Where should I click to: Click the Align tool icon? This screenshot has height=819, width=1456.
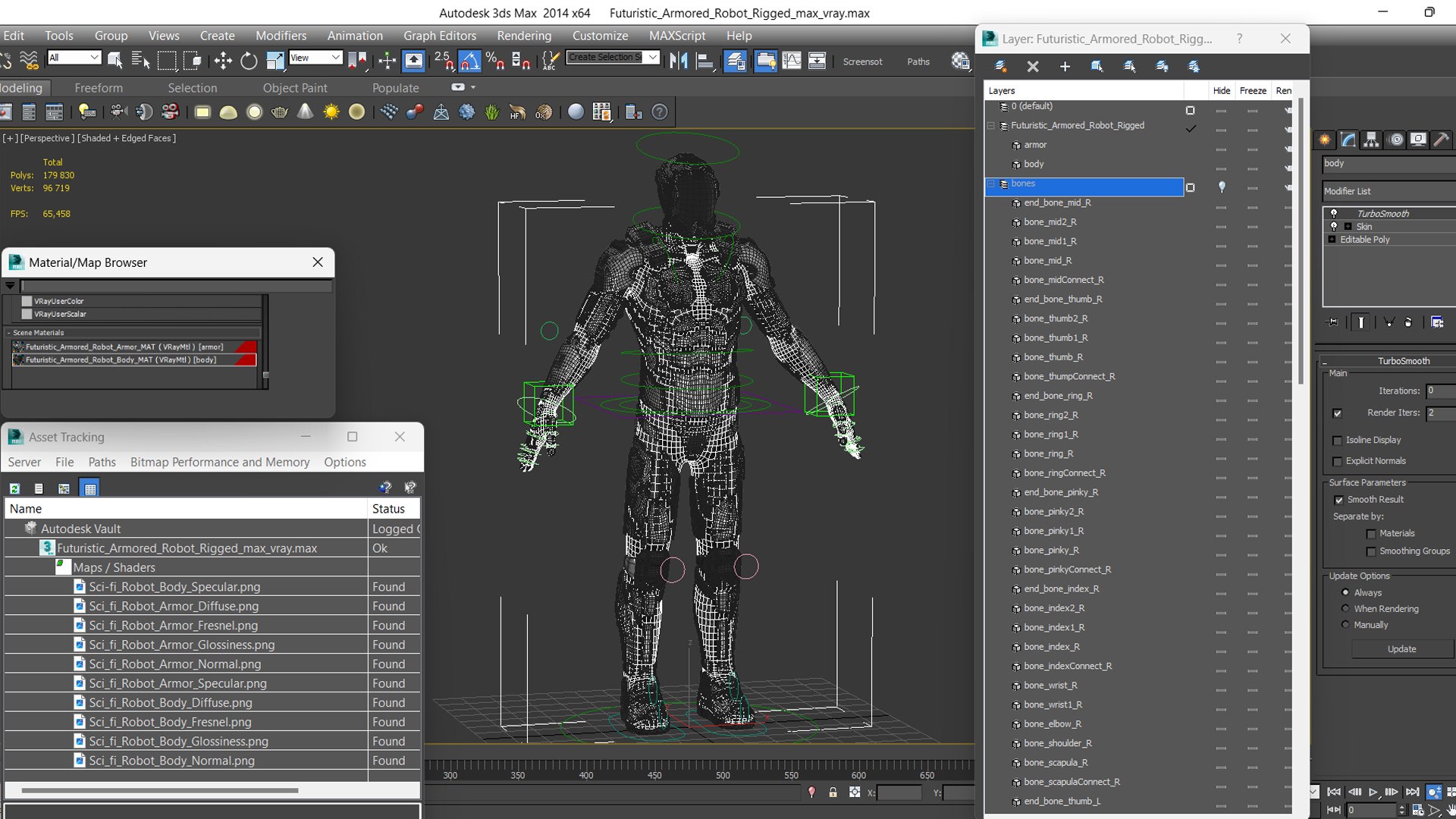point(705,61)
